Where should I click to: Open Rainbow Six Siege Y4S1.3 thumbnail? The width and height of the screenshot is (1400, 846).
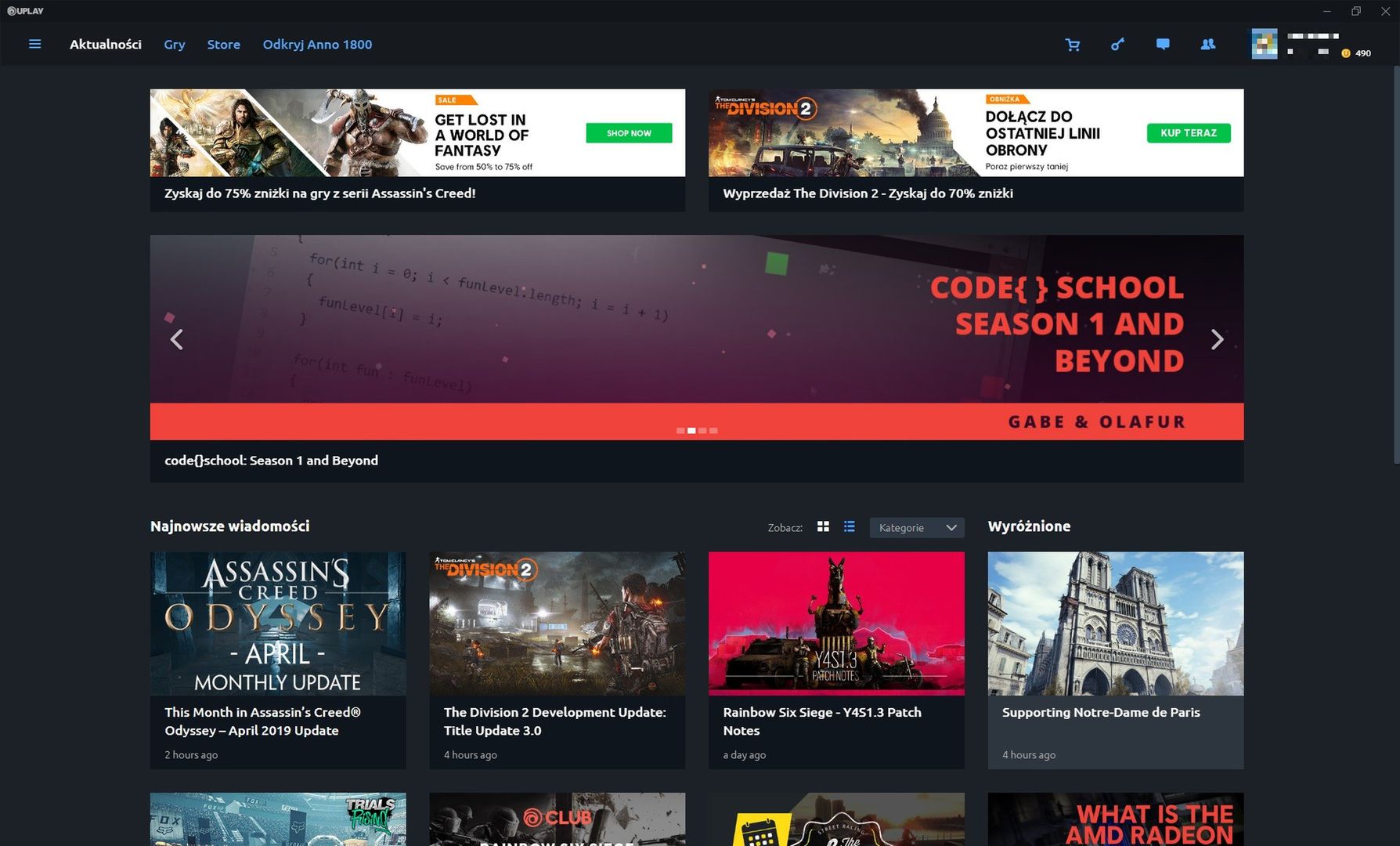click(836, 624)
